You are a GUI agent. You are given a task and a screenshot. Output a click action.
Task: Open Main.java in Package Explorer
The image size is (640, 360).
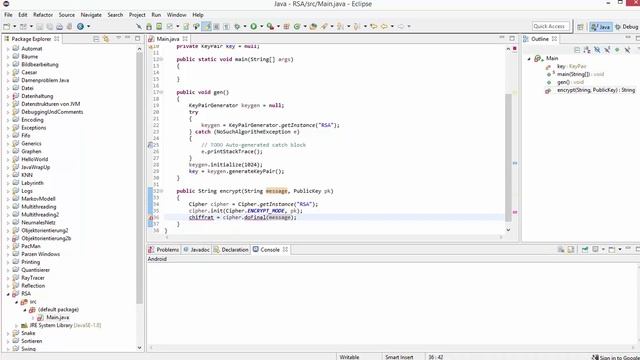(58, 318)
